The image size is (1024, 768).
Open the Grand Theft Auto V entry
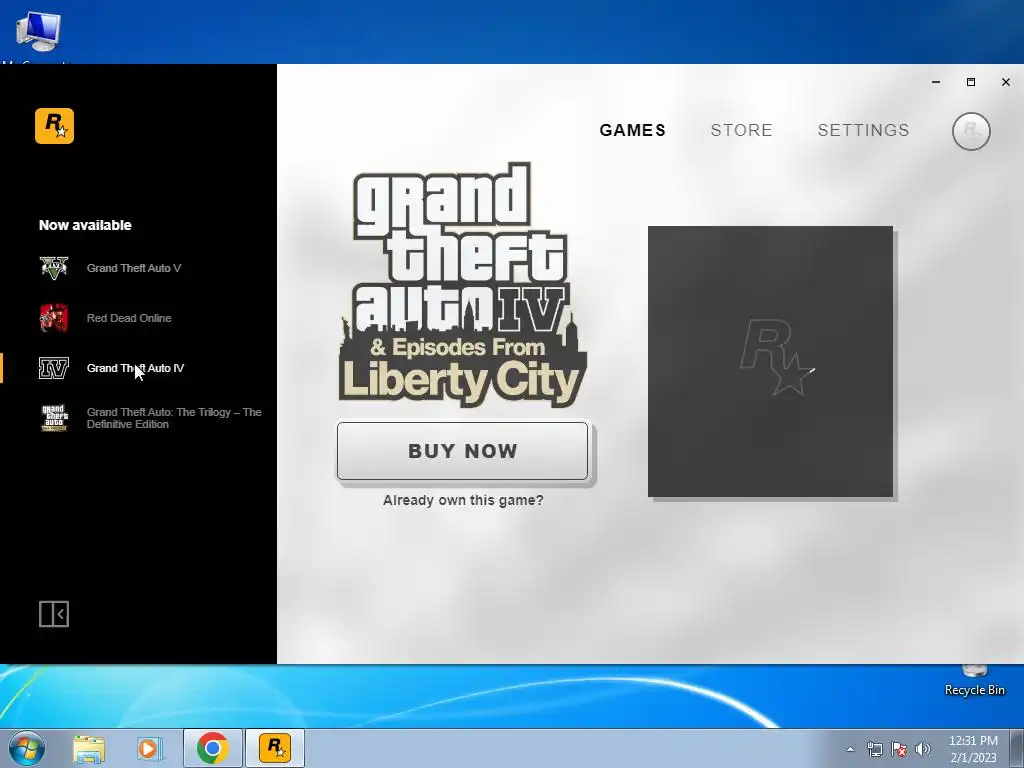click(x=134, y=268)
